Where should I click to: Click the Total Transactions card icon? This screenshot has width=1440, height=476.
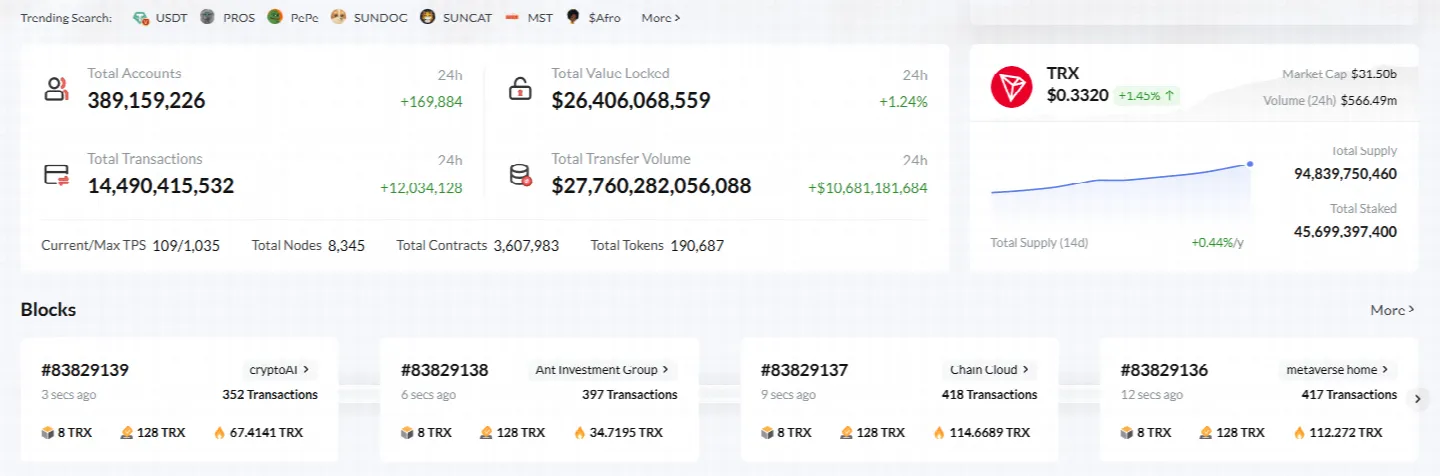[56, 174]
